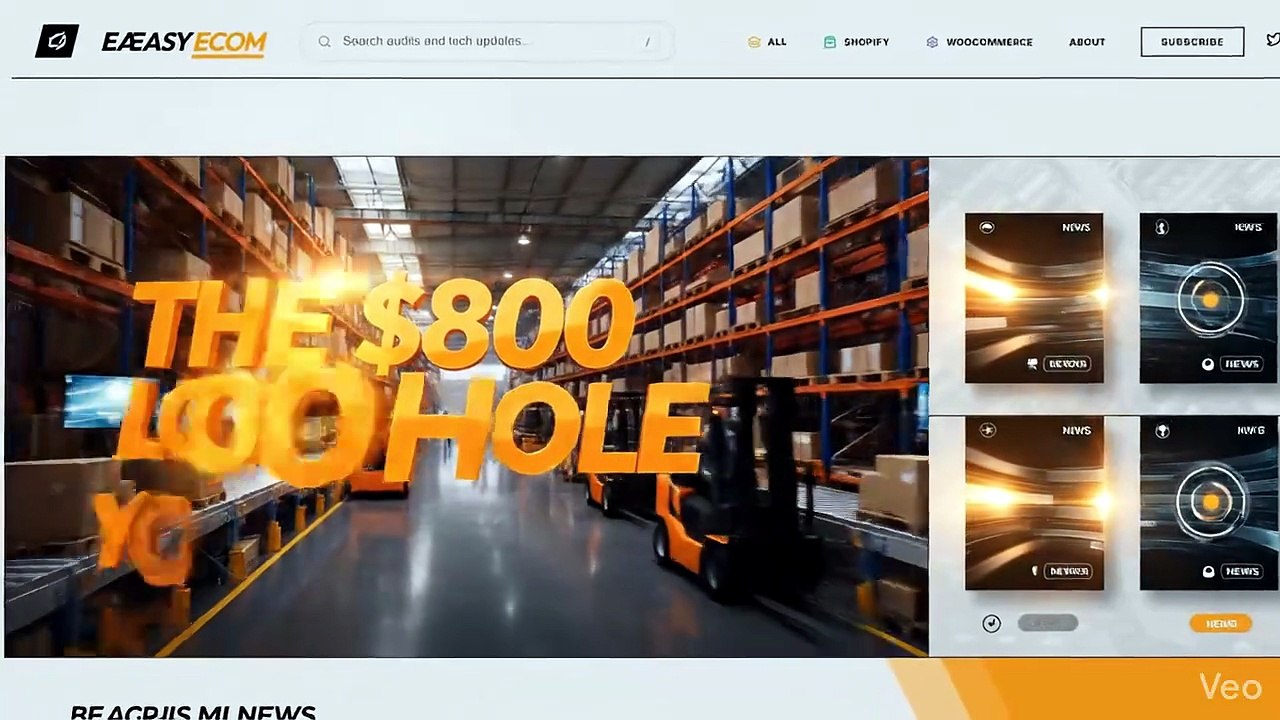Screen dimensions: 1280x720
Task: Focus the search audits and tech updates field
Action: (x=486, y=42)
